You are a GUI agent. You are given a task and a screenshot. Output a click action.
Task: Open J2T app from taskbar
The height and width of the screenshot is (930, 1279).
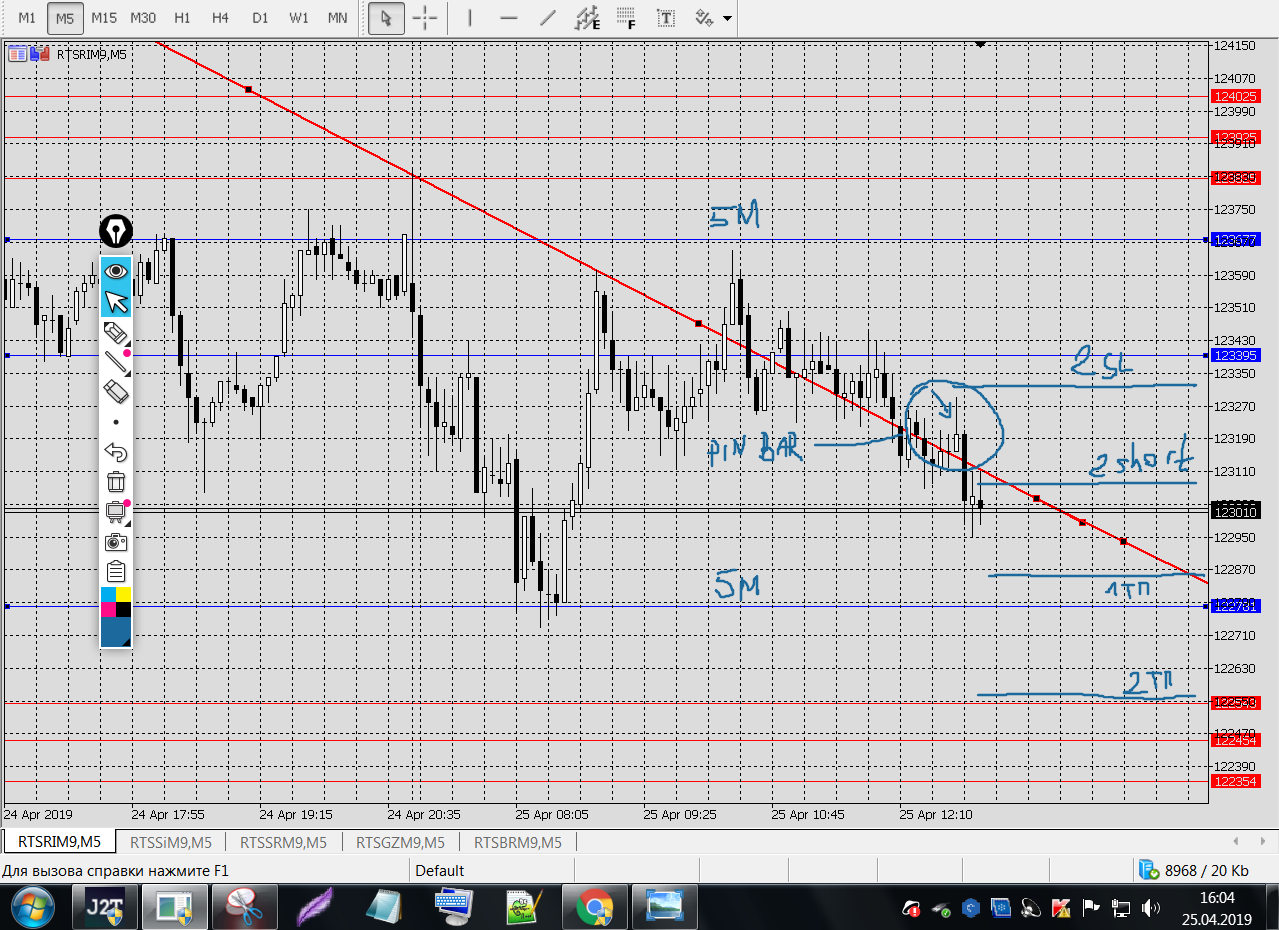(x=106, y=908)
